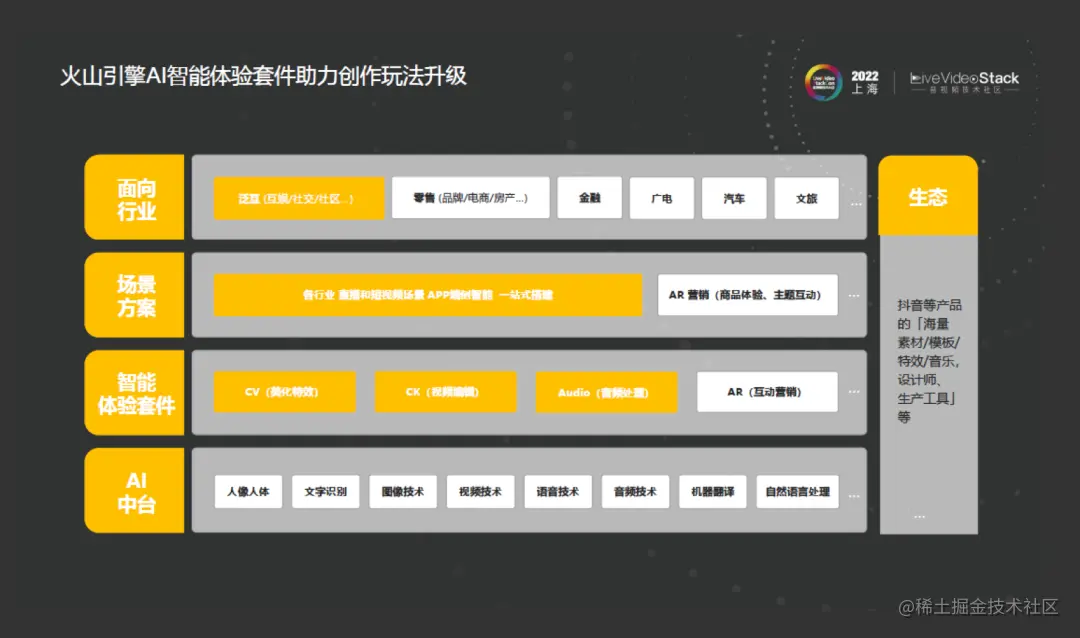
Task: Select the 场景方案 row label
Action: tap(135, 294)
